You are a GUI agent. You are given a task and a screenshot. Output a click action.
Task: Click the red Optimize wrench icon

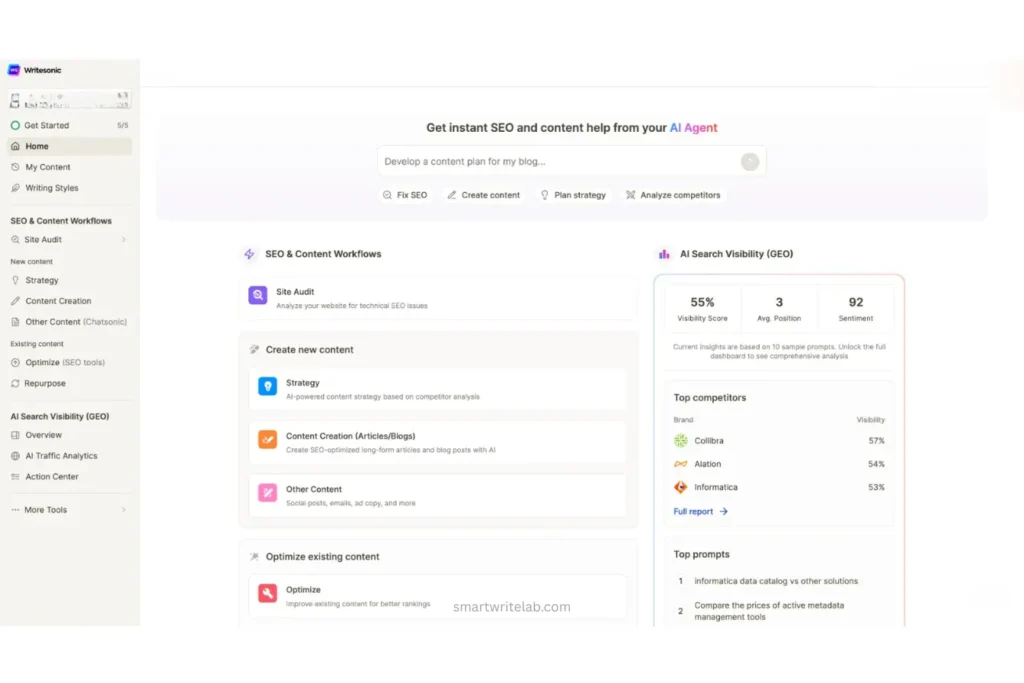click(x=268, y=593)
